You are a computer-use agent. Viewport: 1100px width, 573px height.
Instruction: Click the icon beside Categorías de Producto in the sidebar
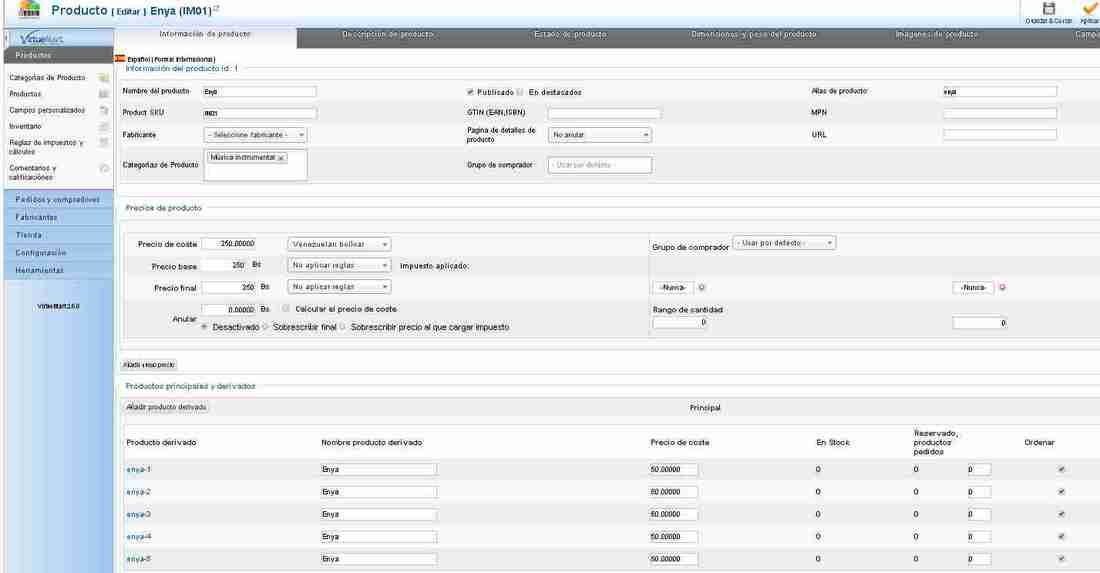104,78
